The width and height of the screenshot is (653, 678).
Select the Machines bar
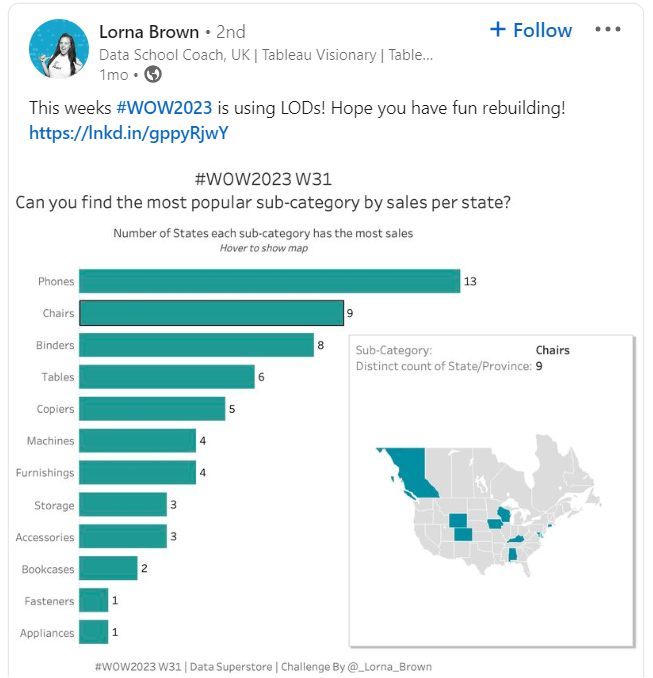pyautogui.click(x=138, y=441)
